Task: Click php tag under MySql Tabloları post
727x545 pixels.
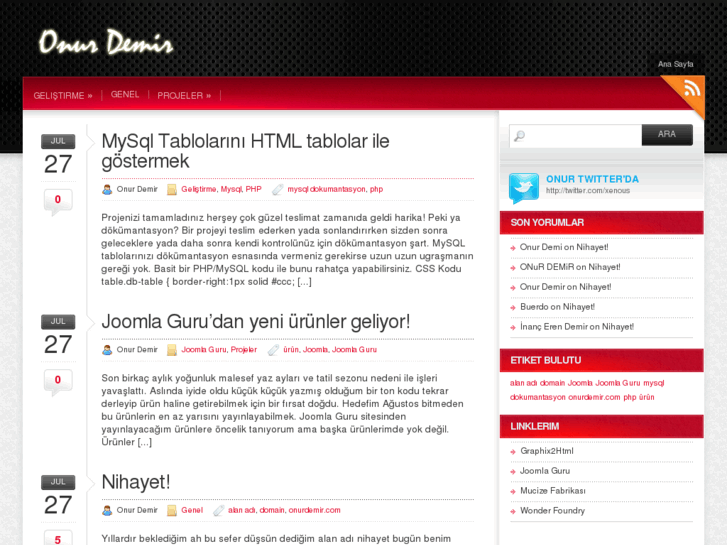Action: click(x=376, y=189)
